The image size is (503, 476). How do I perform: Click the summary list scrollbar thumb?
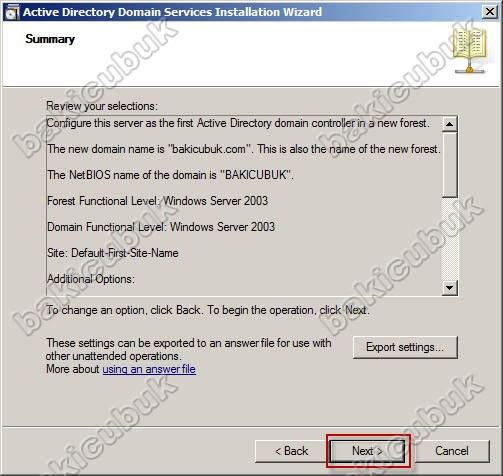(449, 165)
